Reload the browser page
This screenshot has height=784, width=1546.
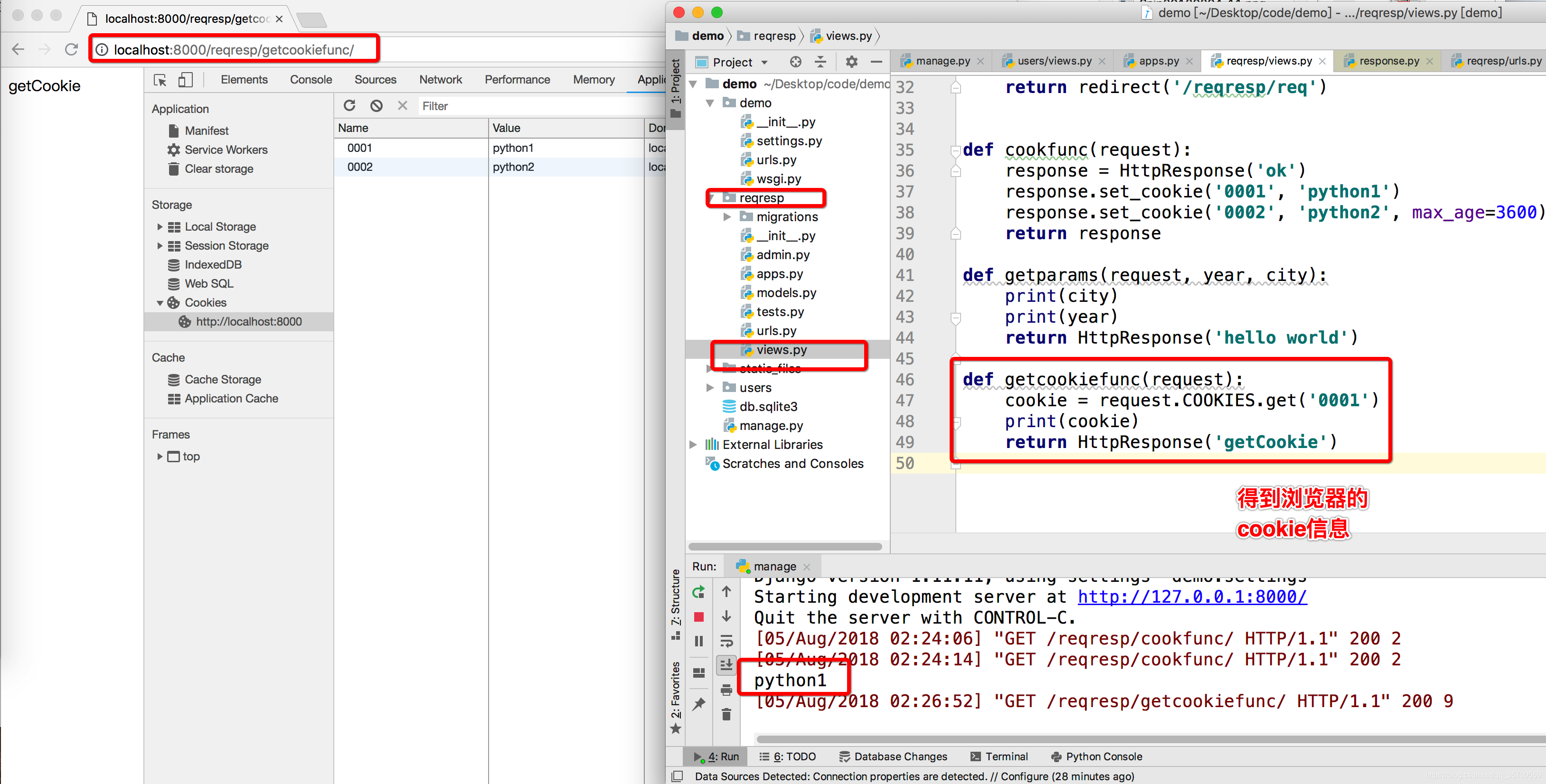(71, 49)
